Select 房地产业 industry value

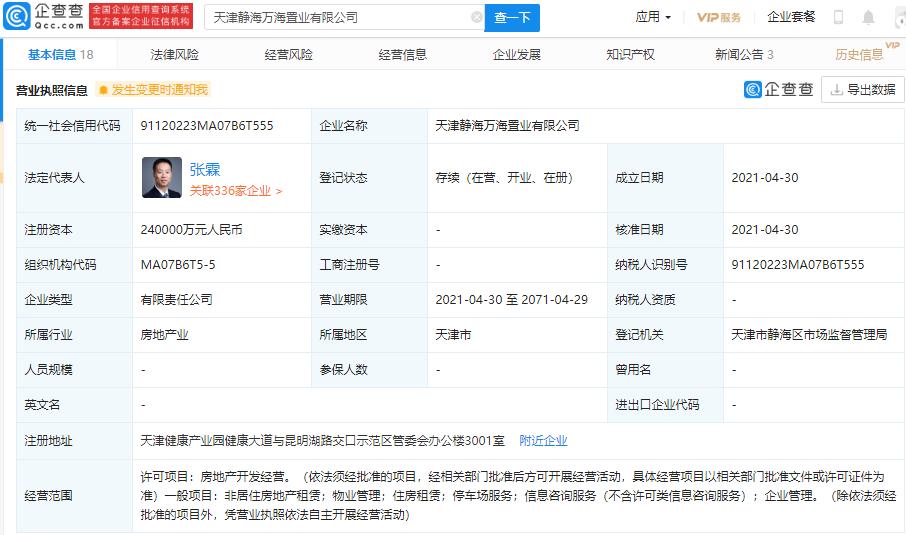[164, 335]
